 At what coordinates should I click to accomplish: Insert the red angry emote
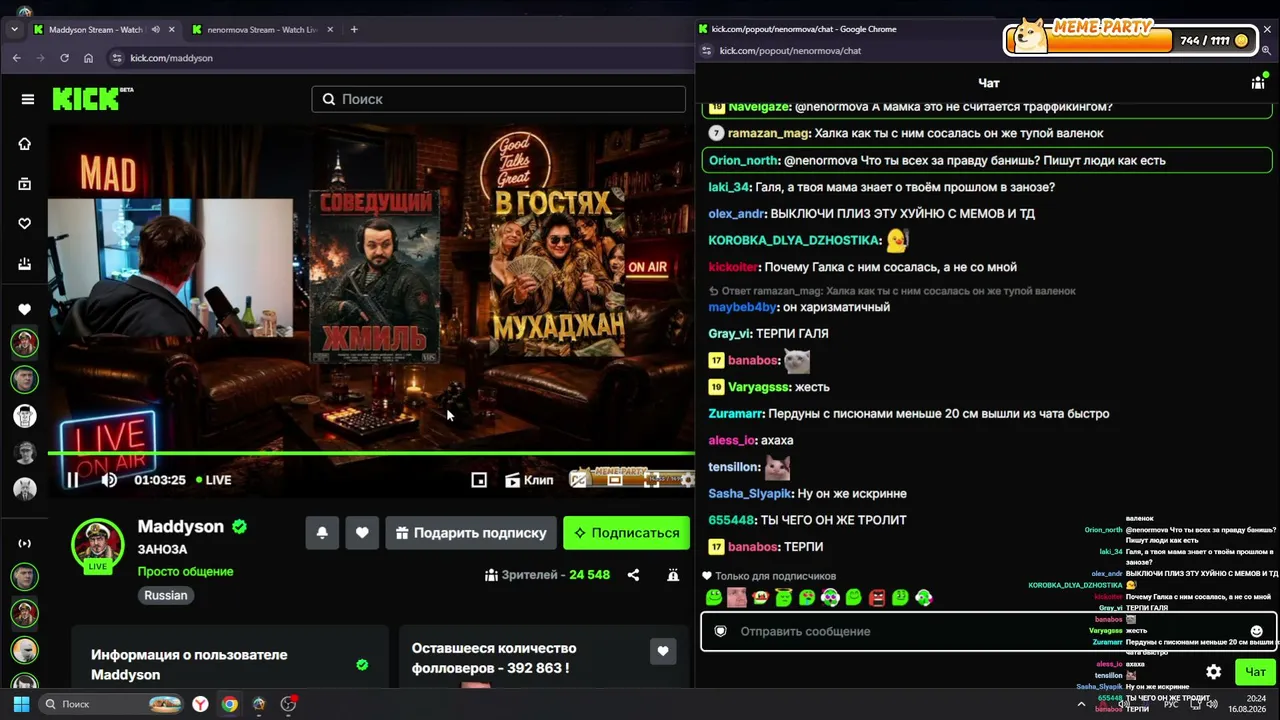point(877,598)
